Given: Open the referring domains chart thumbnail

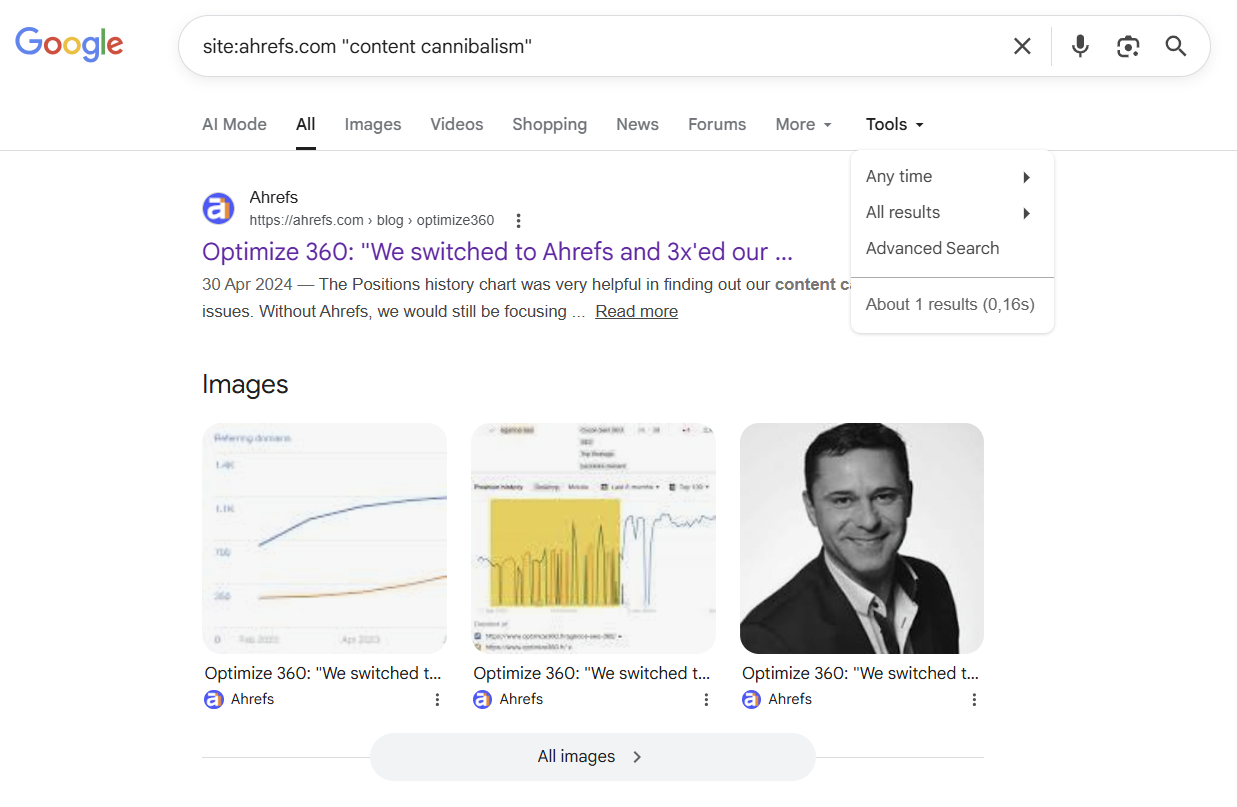Looking at the screenshot, I should click(324, 538).
